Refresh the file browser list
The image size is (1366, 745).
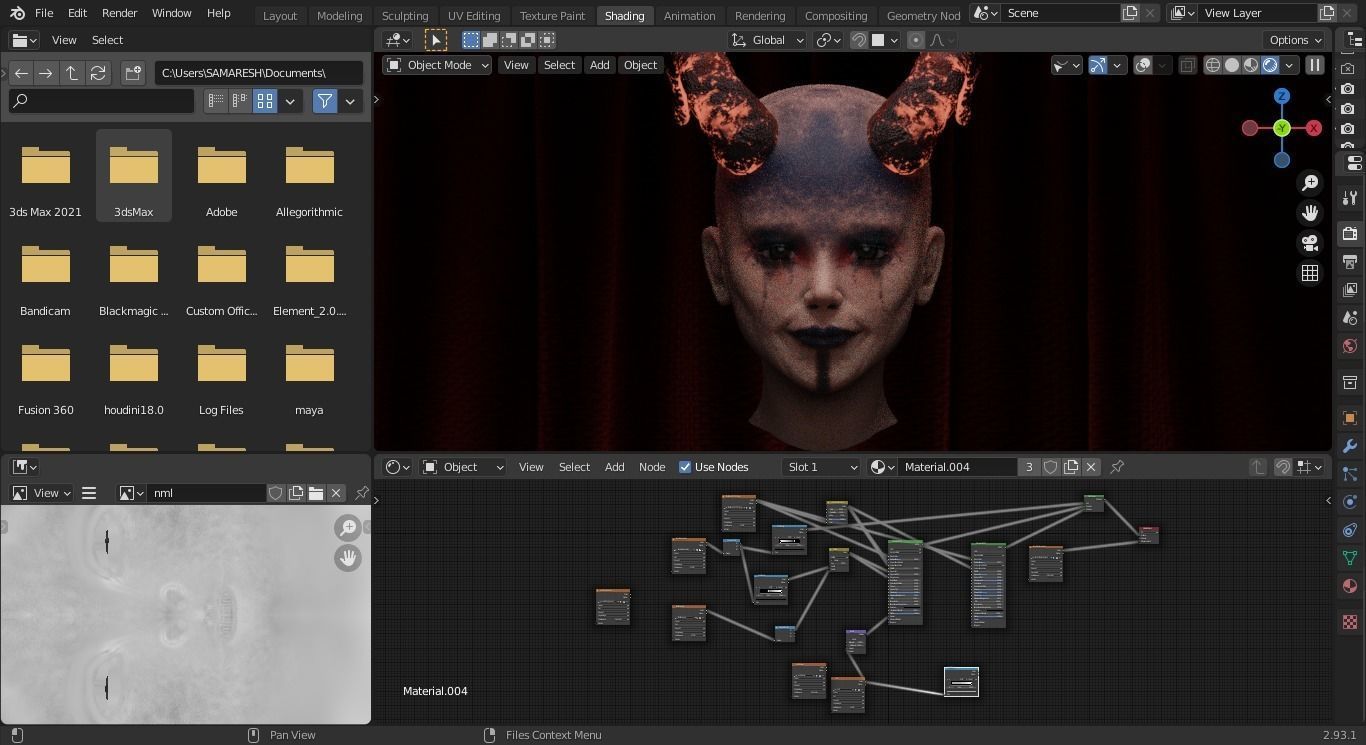pyautogui.click(x=98, y=73)
